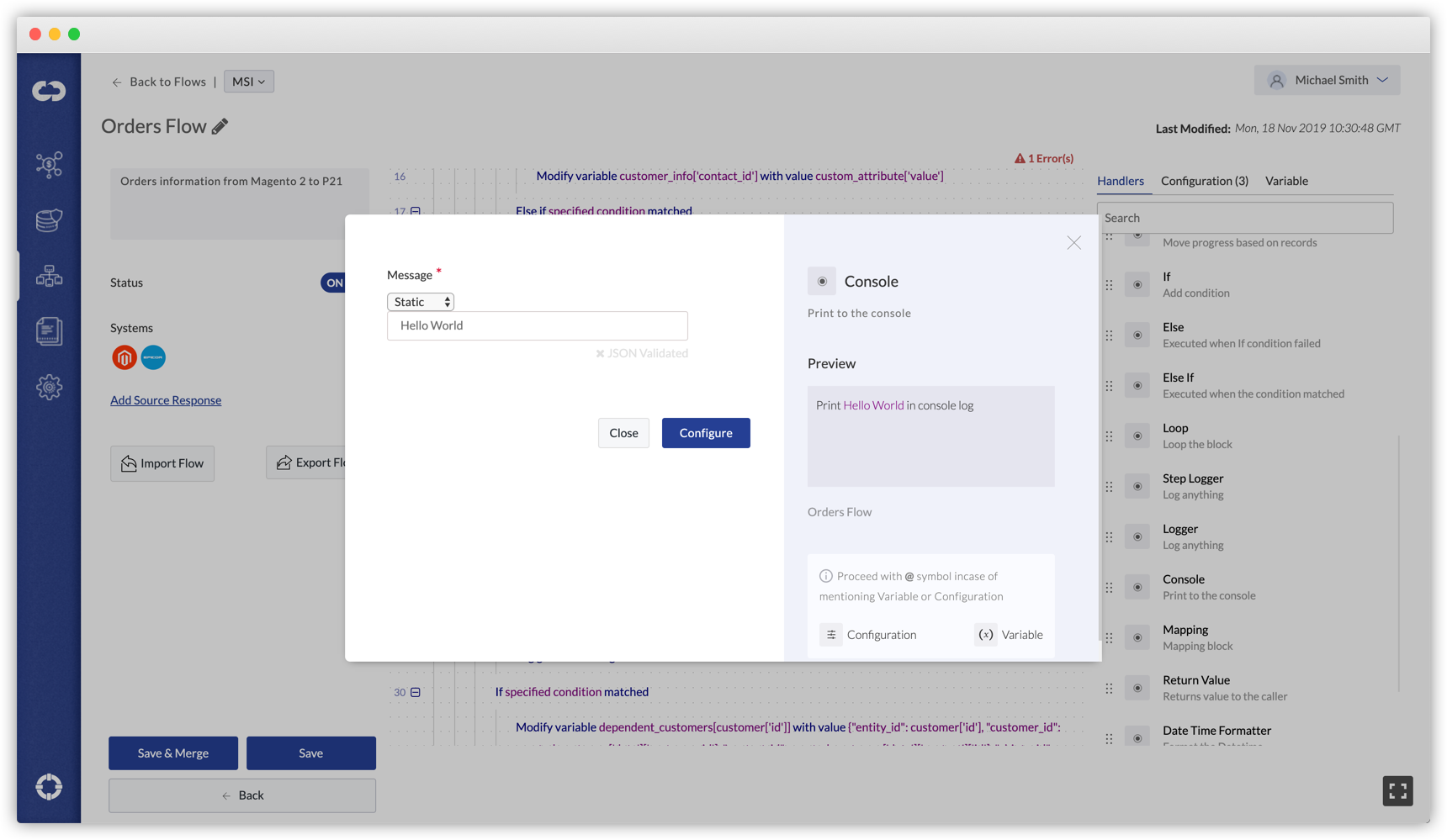Click Save & Merge button
Viewport: 1447px width, 840px height.
click(x=173, y=753)
